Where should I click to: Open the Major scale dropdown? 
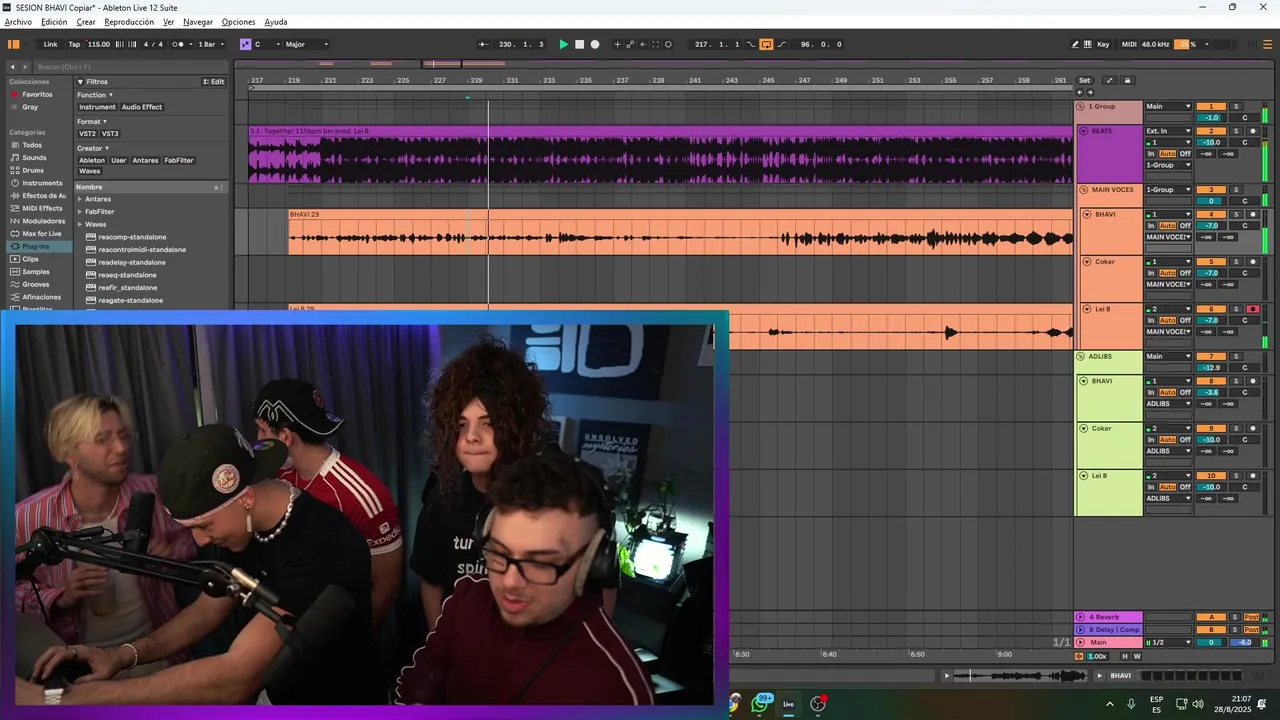(306, 44)
